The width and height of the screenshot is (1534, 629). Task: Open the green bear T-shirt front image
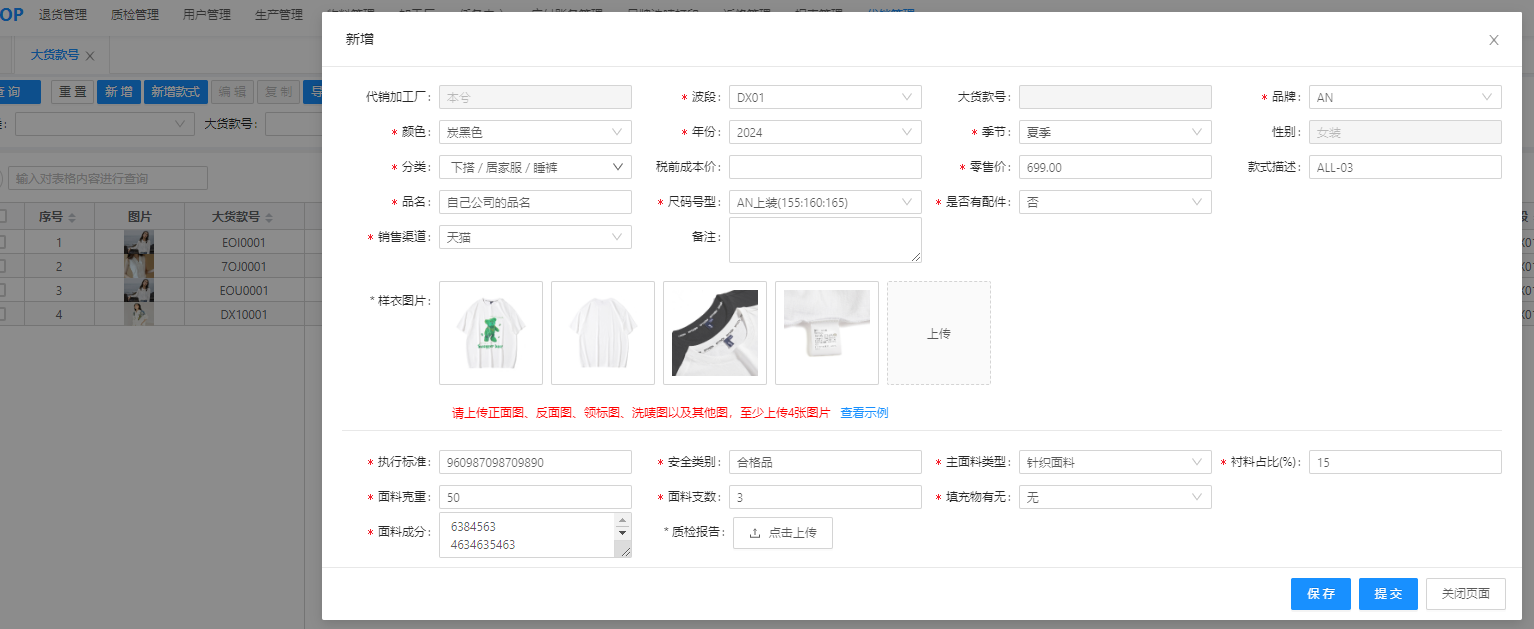click(x=491, y=333)
